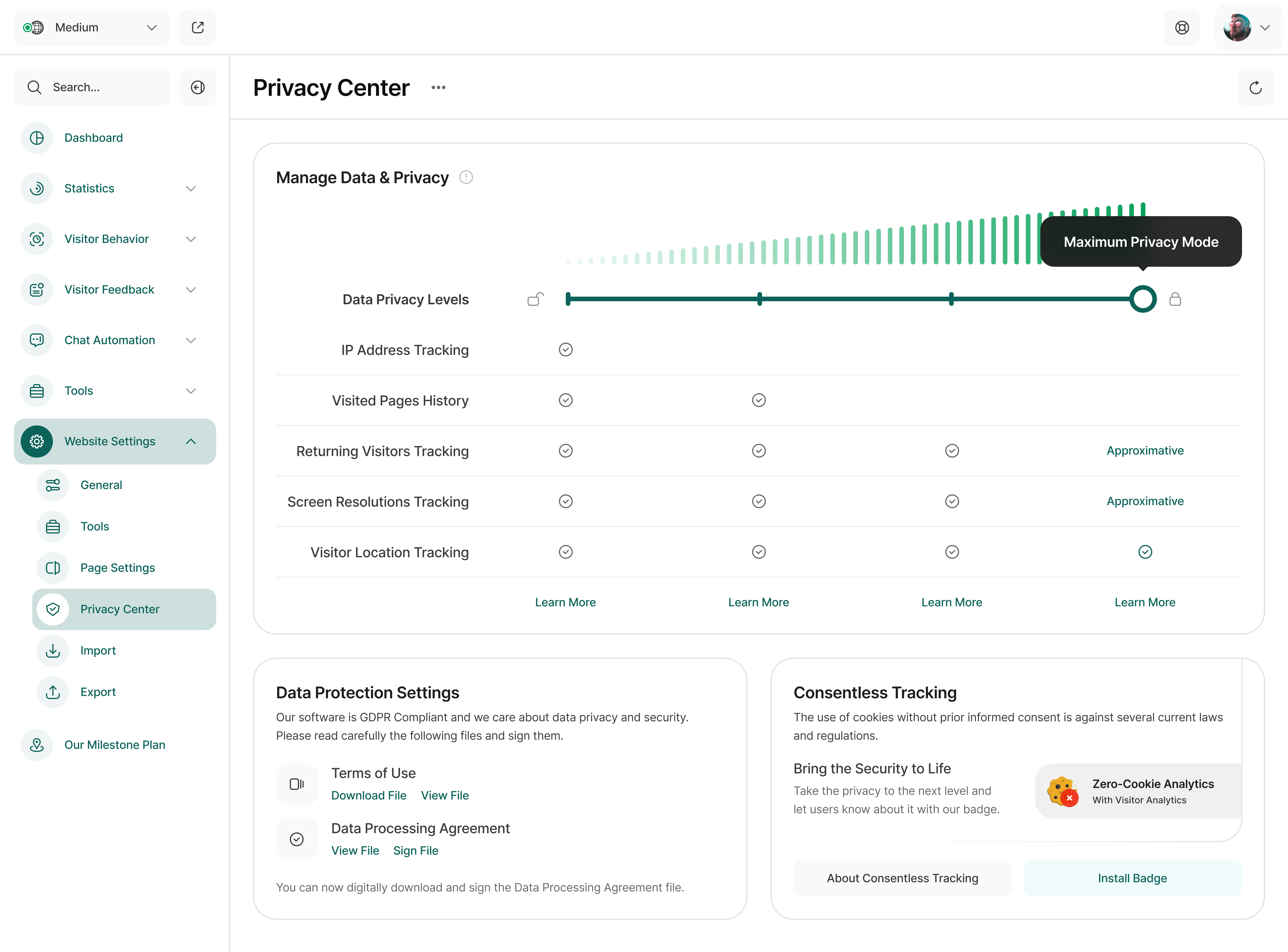1288x952 pixels.
Task: Click the Data Privacy Levels slider handle
Action: pyautogui.click(x=1143, y=299)
